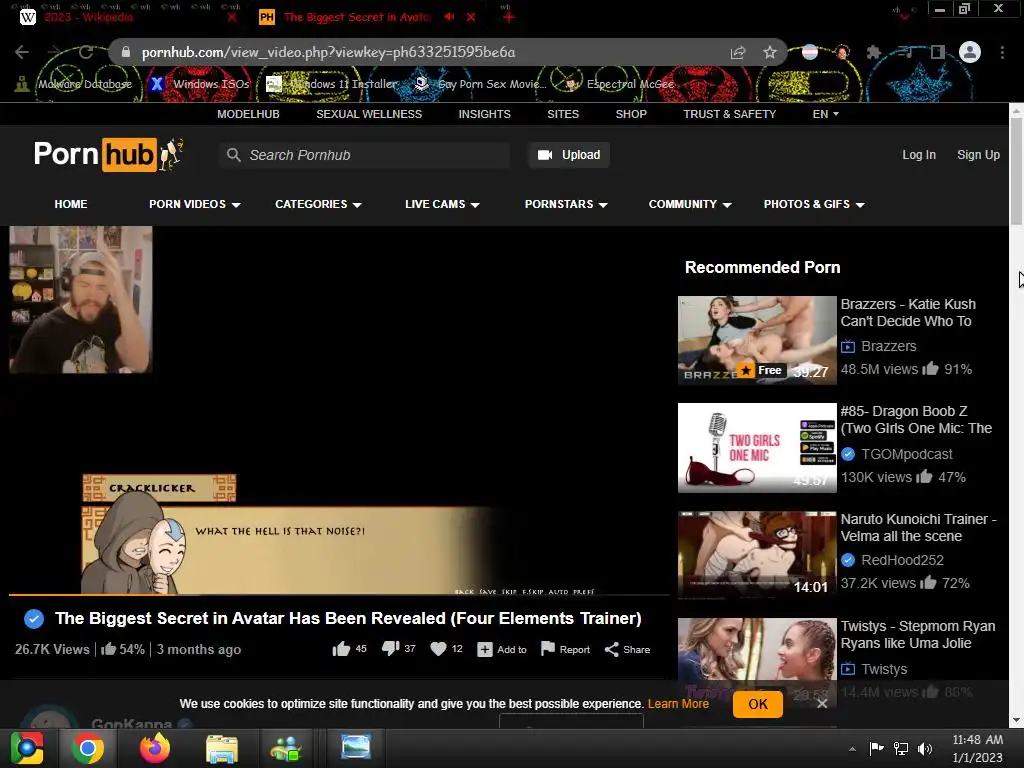Open the network icon in the system tray

[901, 749]
